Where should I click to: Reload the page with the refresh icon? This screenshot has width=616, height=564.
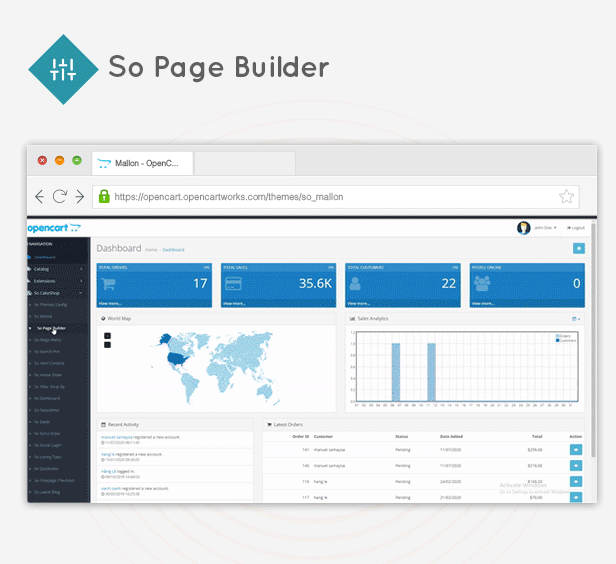[60, 196]
